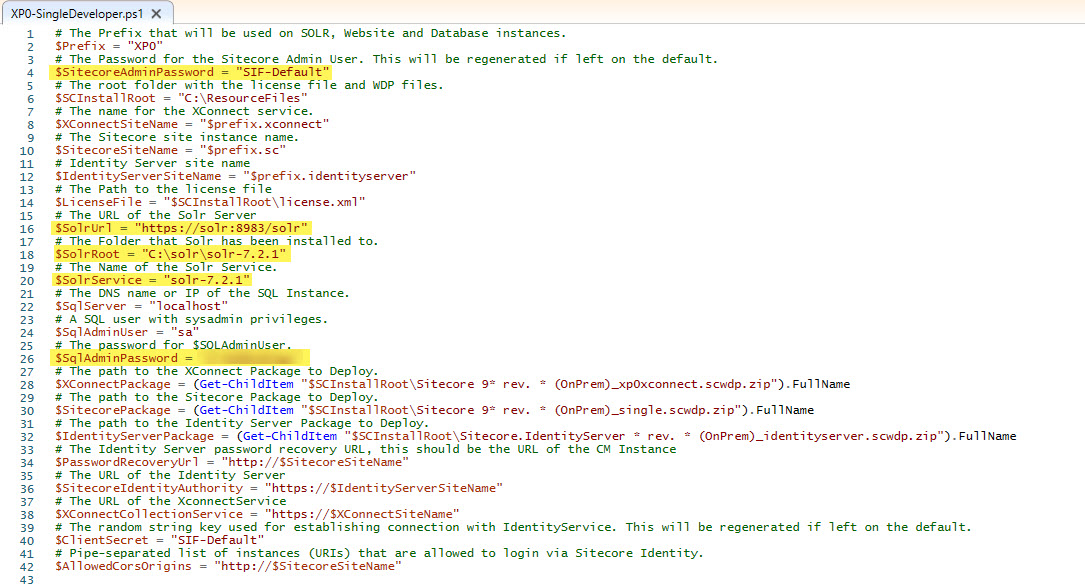Click the comment about Pipe-separated list of instances
Image resolution: width=1085 pixels, height=585 pixels.
tap(379, 553)
